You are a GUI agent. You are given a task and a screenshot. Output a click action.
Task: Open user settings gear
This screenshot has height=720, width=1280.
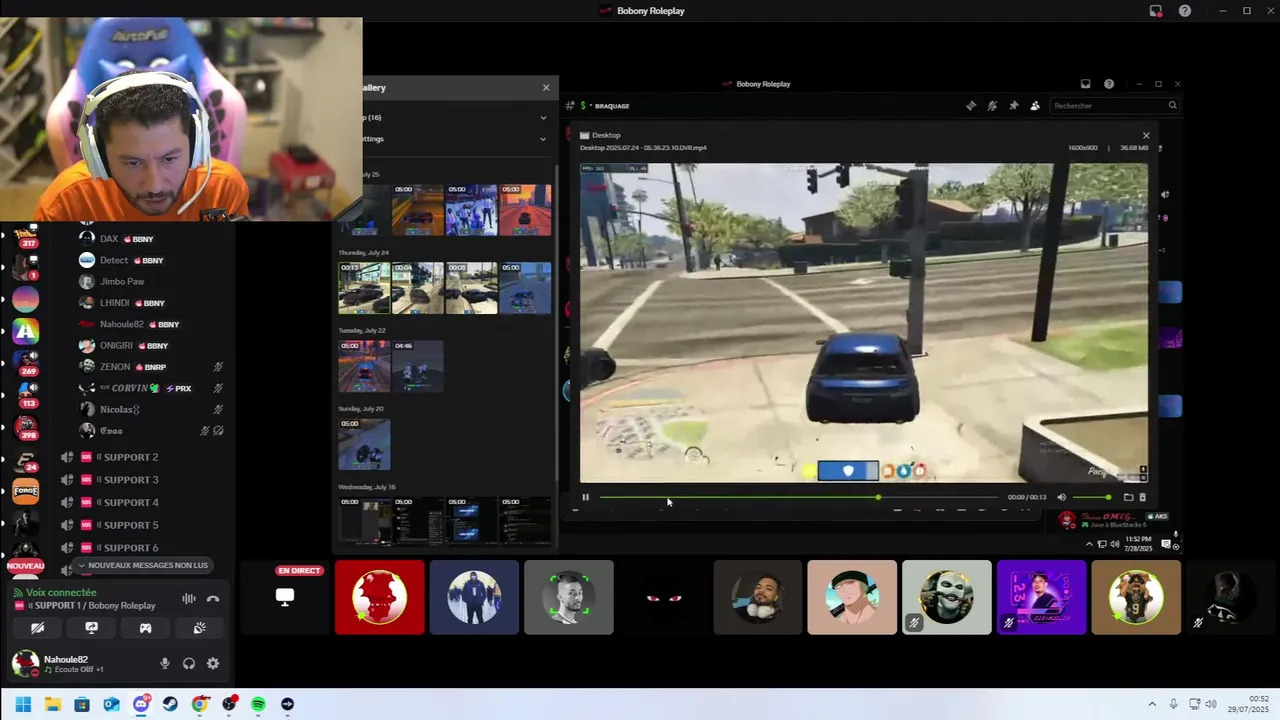point(213,663)
